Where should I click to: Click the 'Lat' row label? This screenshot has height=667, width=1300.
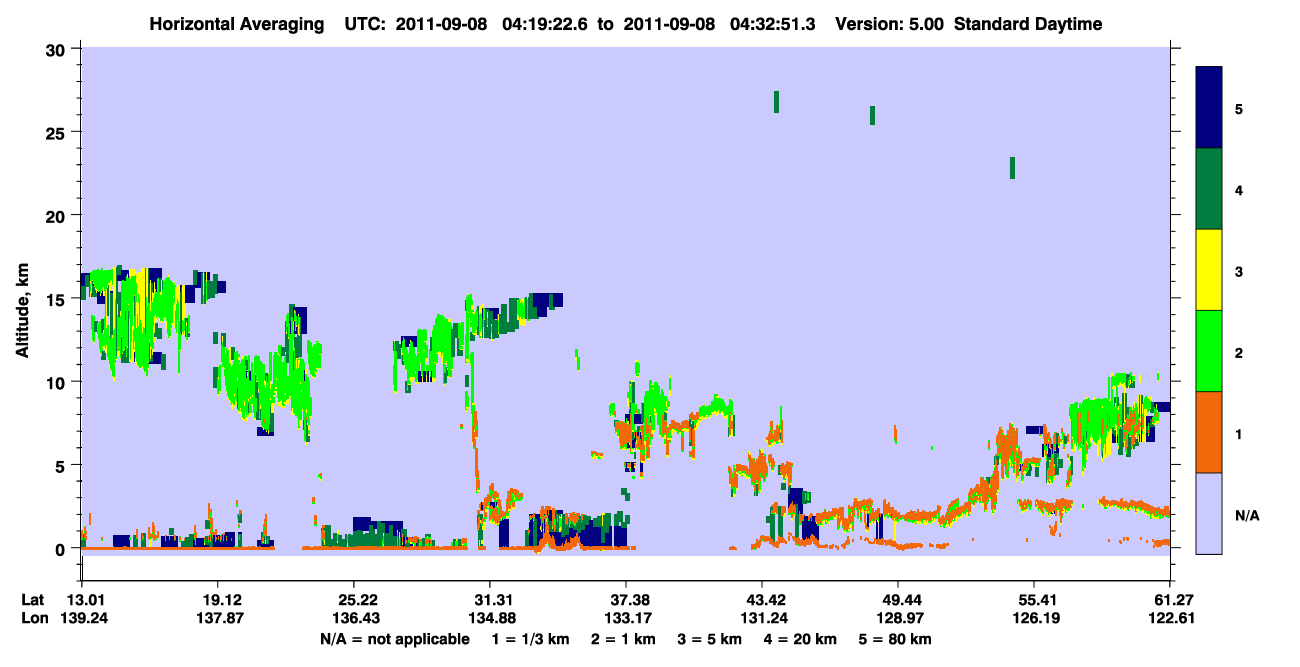[33, 600]
